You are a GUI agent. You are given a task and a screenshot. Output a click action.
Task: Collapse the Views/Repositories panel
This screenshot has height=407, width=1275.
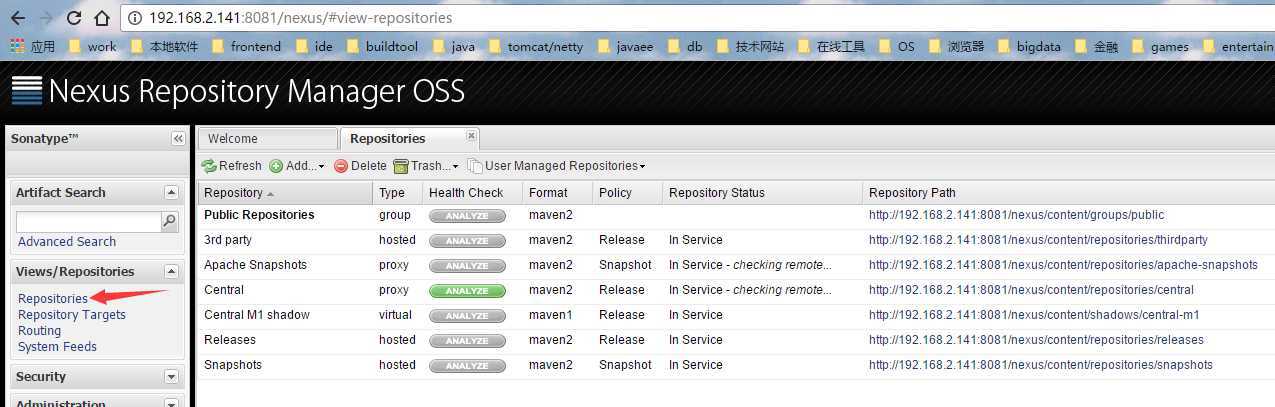coord(171,271)
